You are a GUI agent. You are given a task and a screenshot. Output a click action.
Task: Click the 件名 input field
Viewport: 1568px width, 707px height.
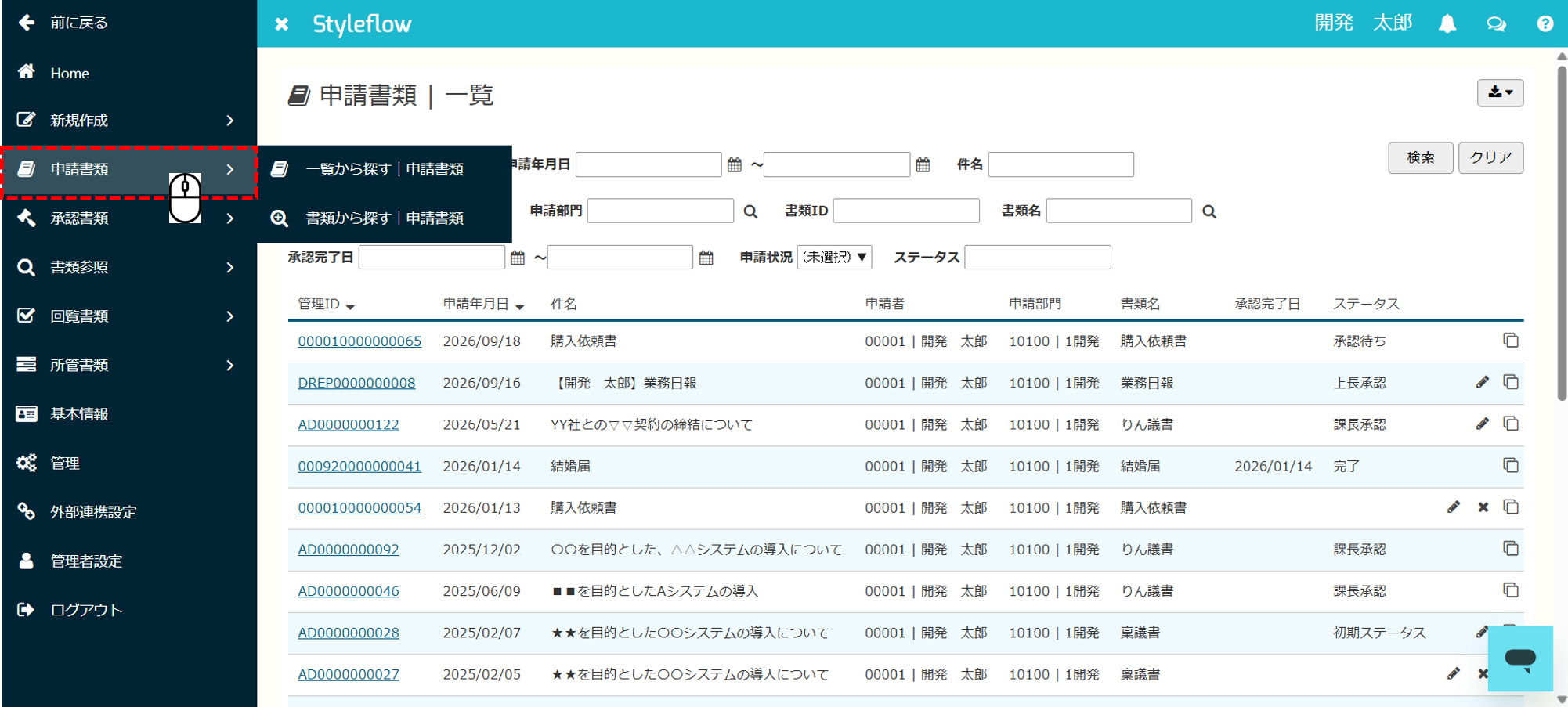coord(1060,164)
